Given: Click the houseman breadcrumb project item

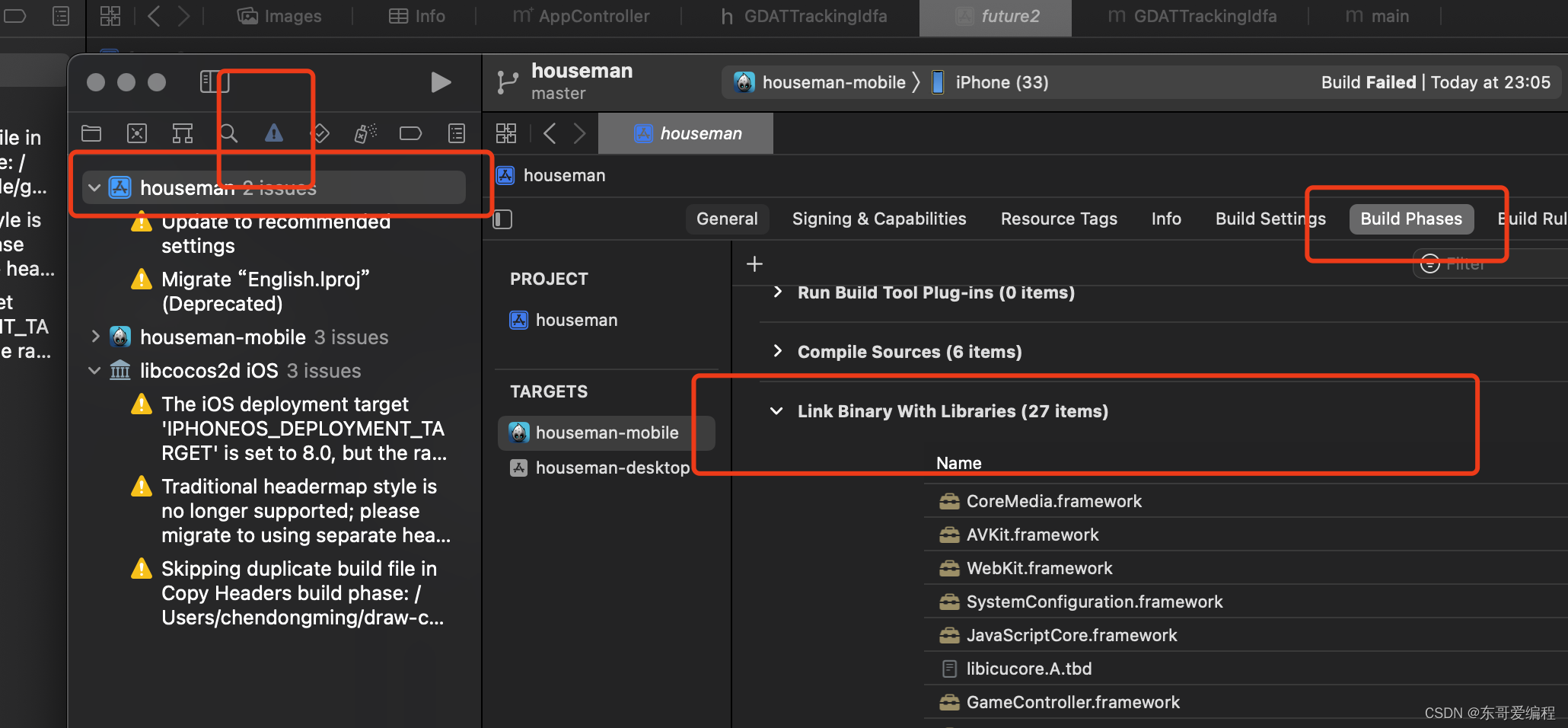Looking at the screenshot, I should click(552, 176).
